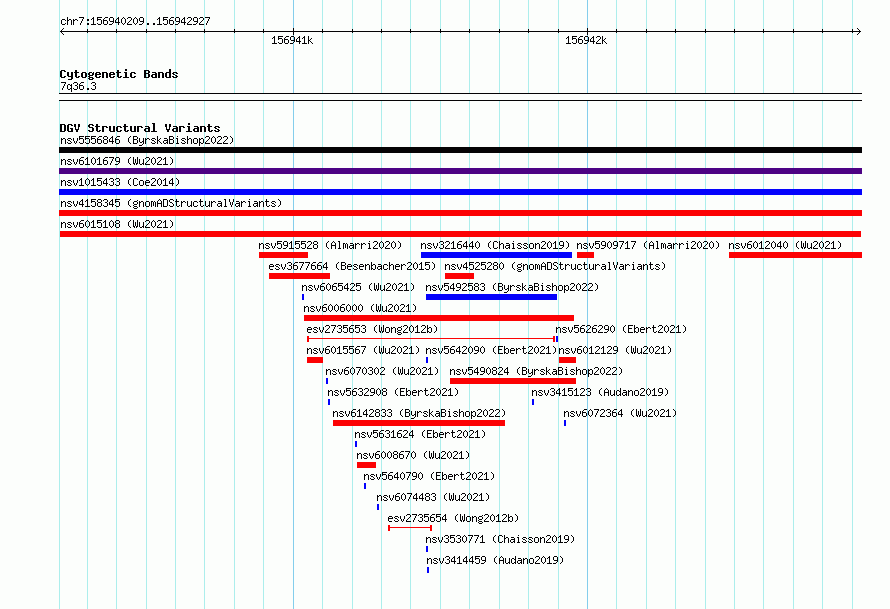This screenshot has height=609, width=890.
Task: Select esv3677664 (Besenbacher2015) label
Action: pyautogui.click(x=352, y=266)
